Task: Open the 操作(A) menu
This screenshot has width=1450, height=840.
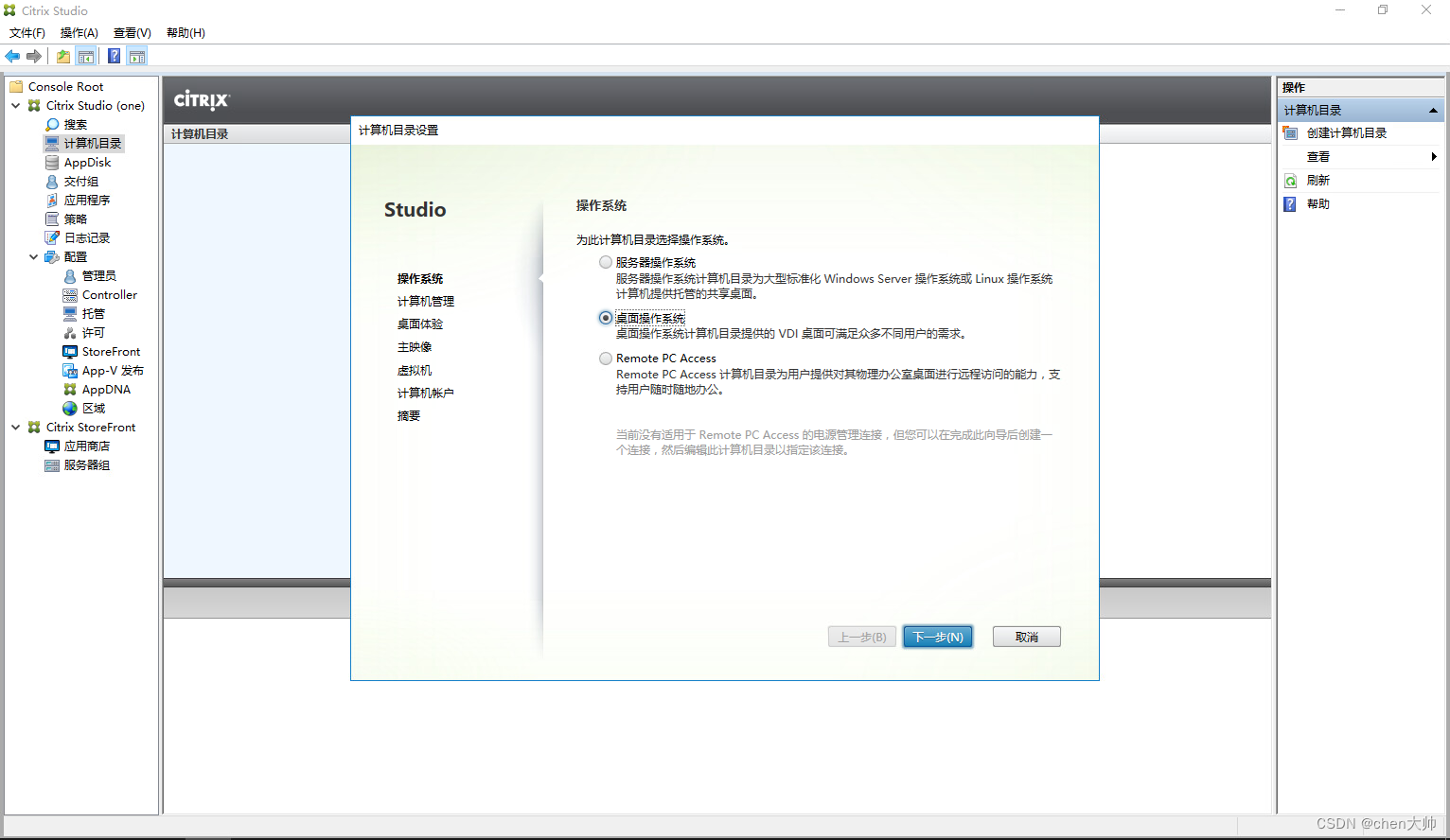Action: 80,33
